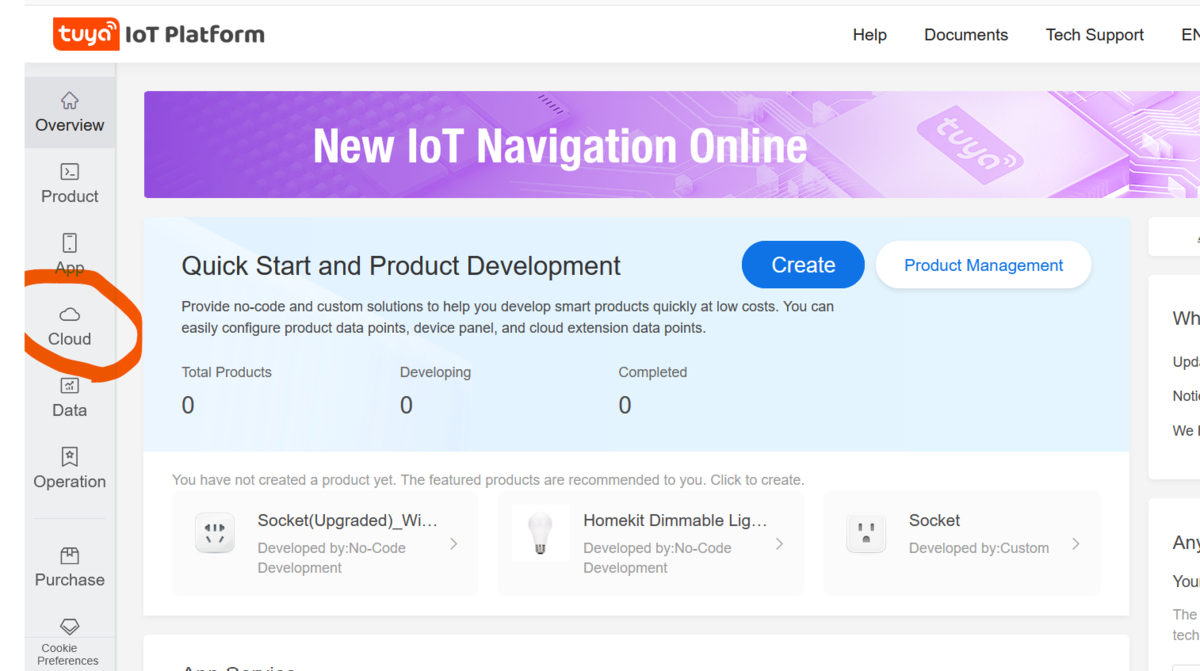Click the Developed by:Custom text
1200x671 pixels.
pyautogui.click(x=979, y=548)
